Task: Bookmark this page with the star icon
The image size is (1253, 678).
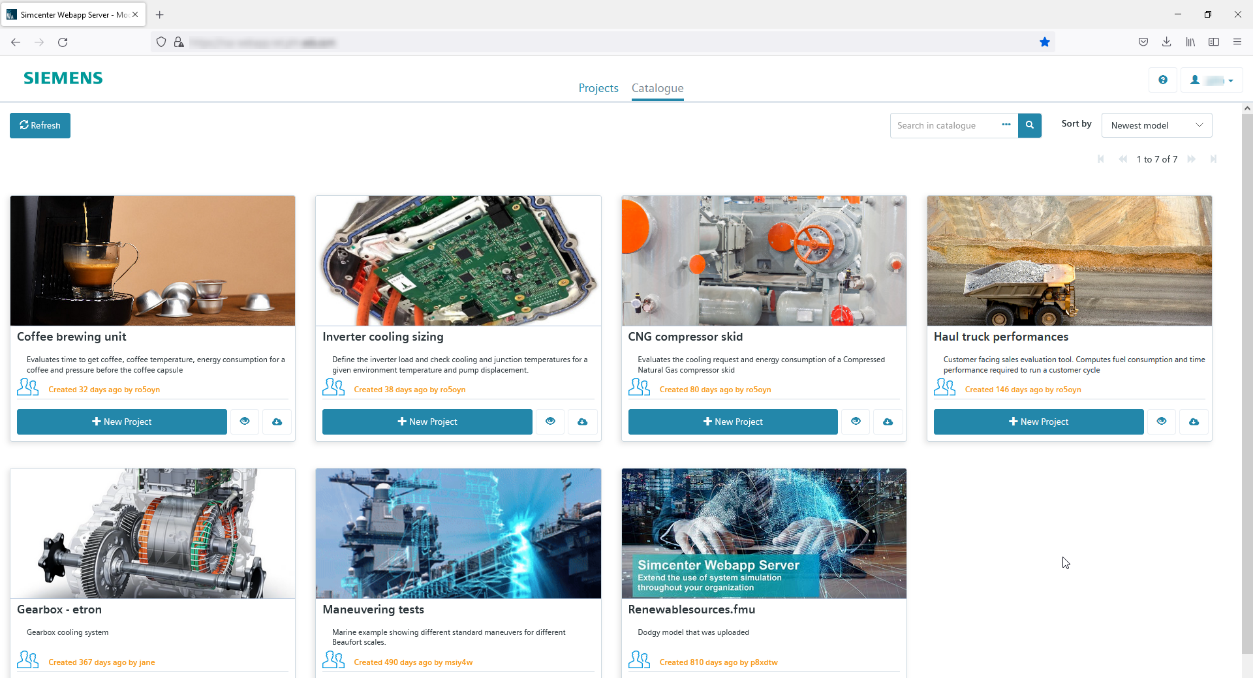Action: (x=1045, y=42)
